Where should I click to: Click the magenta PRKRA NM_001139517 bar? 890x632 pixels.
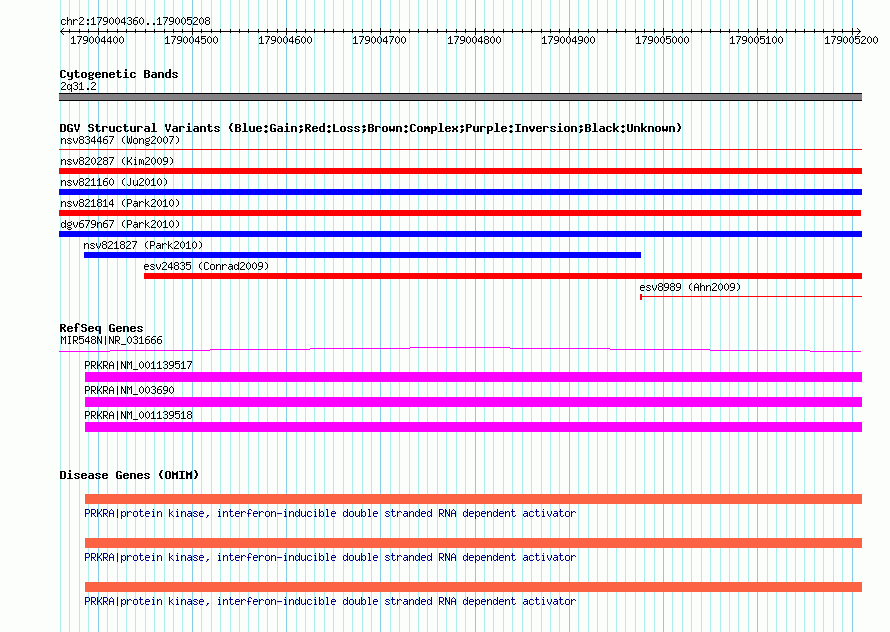[473, 377]
